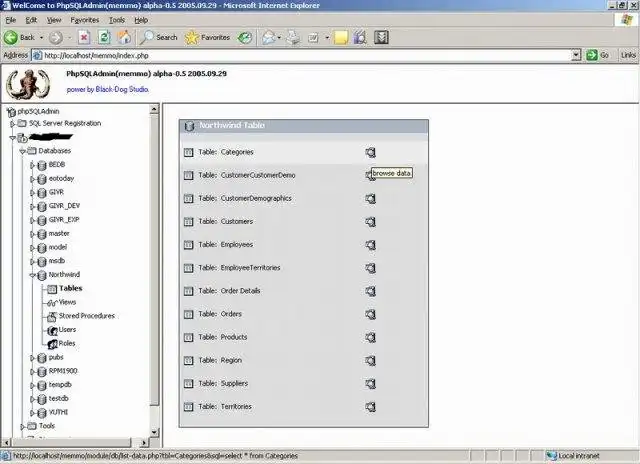Select the RPM1900 database
This screenshot has height=464, width=640.
[63, 371]
